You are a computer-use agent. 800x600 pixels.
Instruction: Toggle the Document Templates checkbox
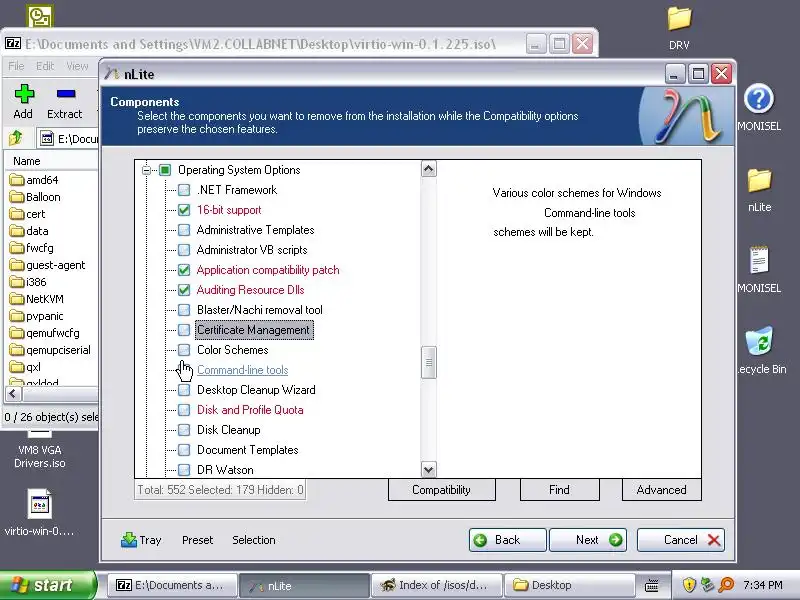click(184, 450)
